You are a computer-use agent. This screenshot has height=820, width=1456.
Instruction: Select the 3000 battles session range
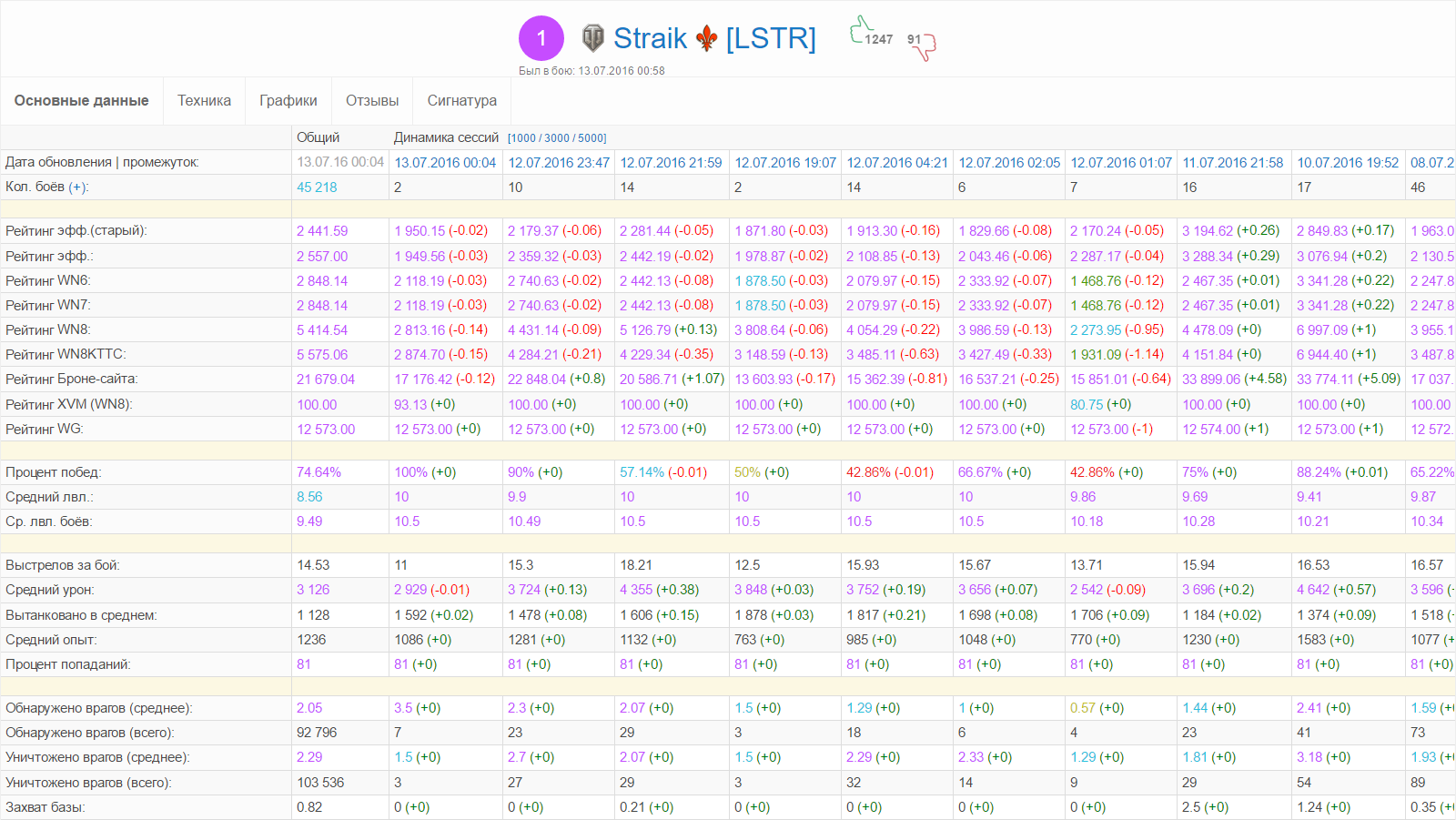[x=557, y=138]
